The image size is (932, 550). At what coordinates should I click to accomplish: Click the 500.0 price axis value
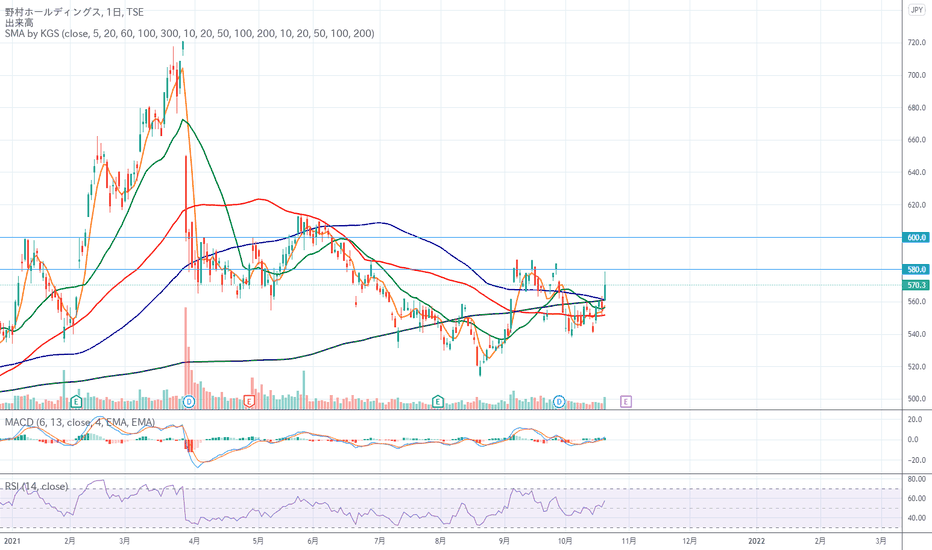tap(917, 399)
